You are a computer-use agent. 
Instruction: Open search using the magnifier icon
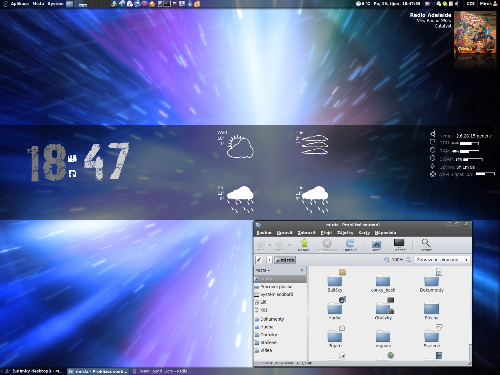click(426, 245)
